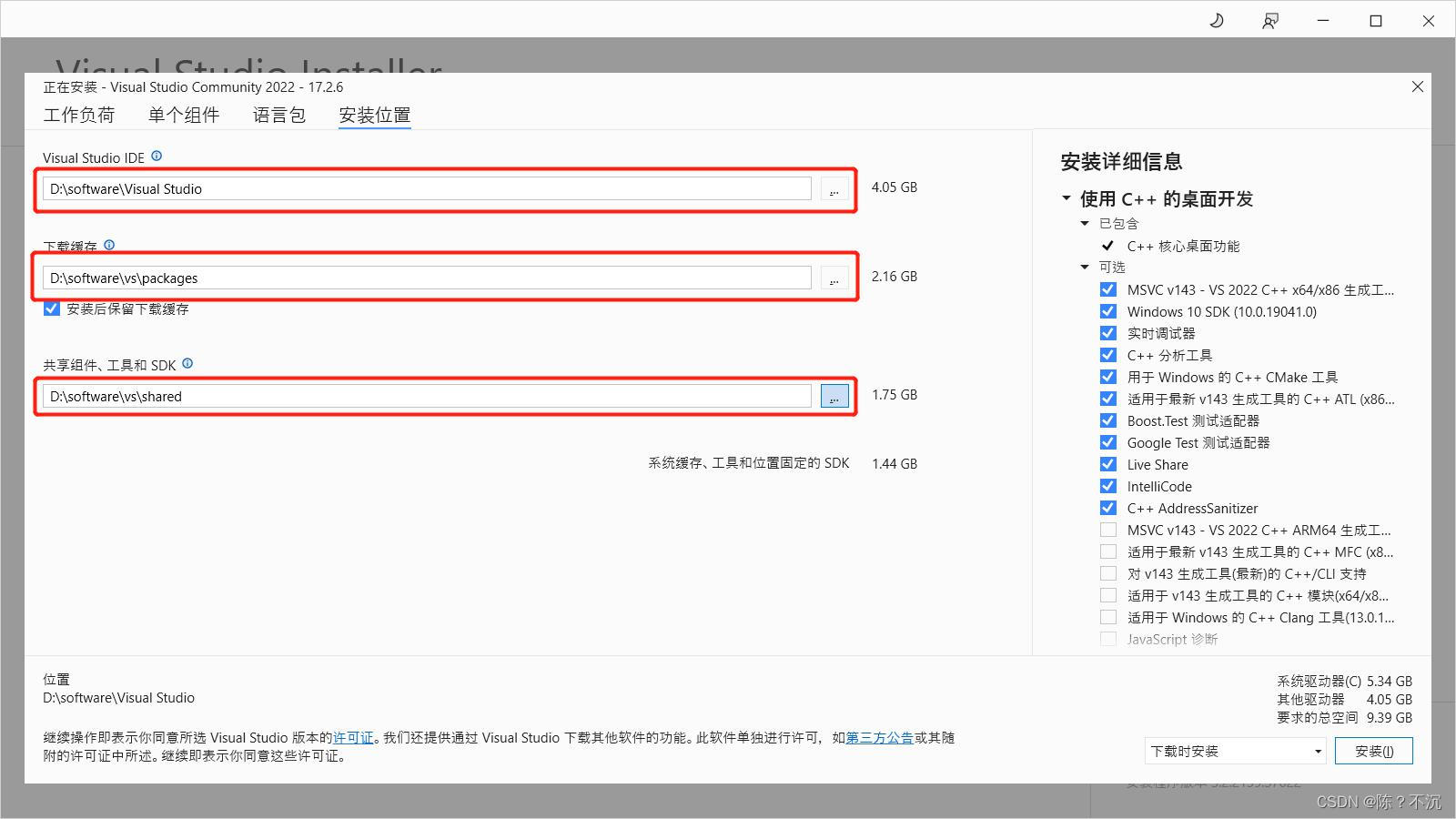This screenshot has height=819, width=1456.
Task: Switch to the 语言包 tab
Action: coord(279,115)
